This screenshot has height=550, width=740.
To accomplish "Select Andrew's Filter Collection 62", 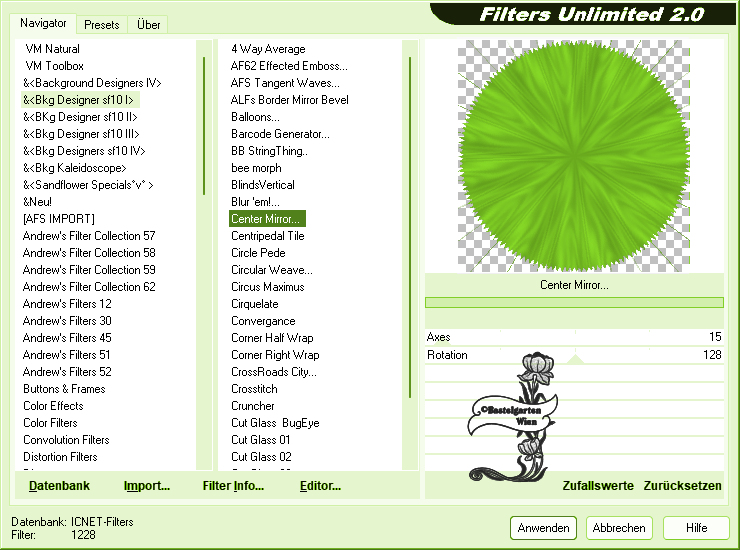I will point(89,287).
